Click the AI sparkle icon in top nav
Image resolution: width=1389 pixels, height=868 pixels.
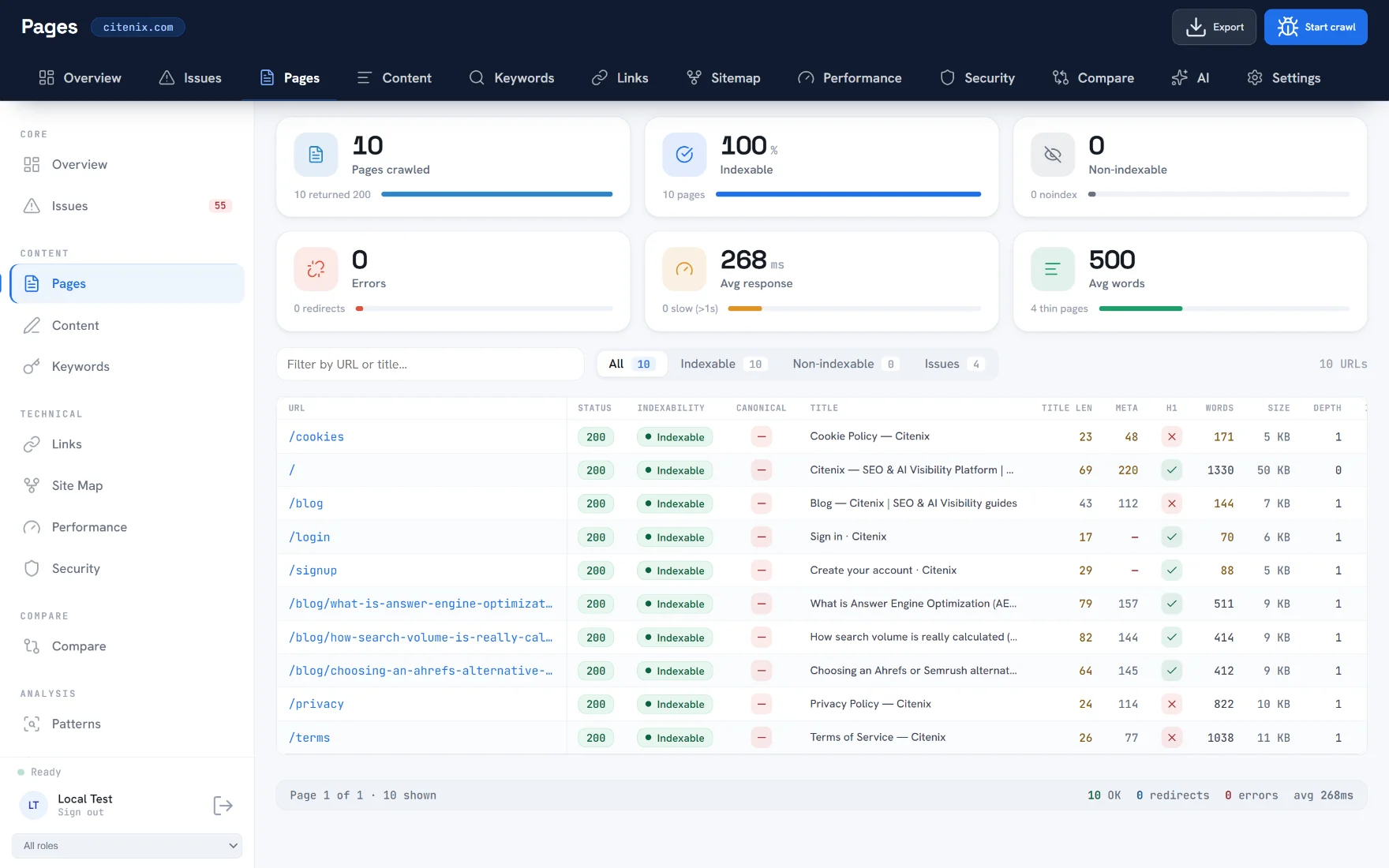1179,77
